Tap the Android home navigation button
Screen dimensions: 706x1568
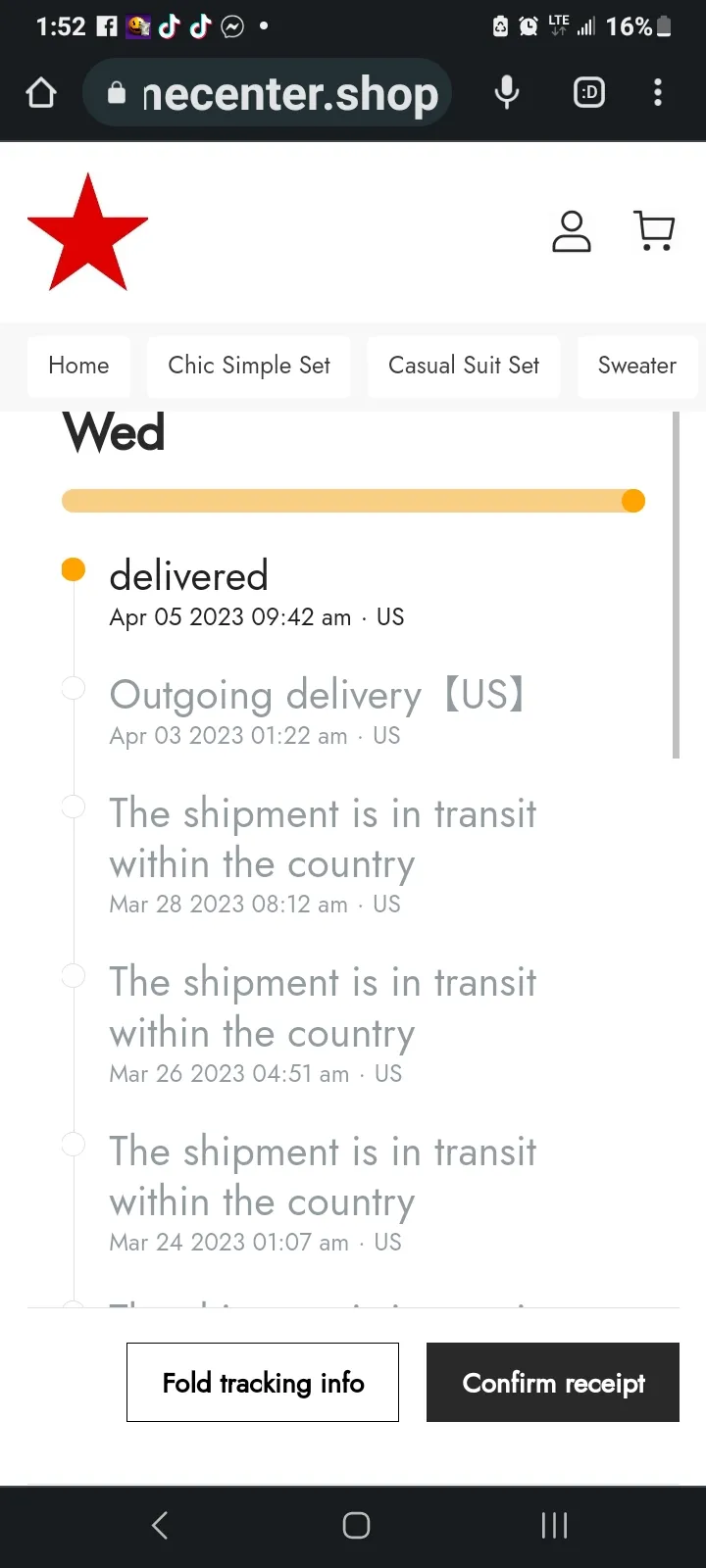pos(356,1525)
